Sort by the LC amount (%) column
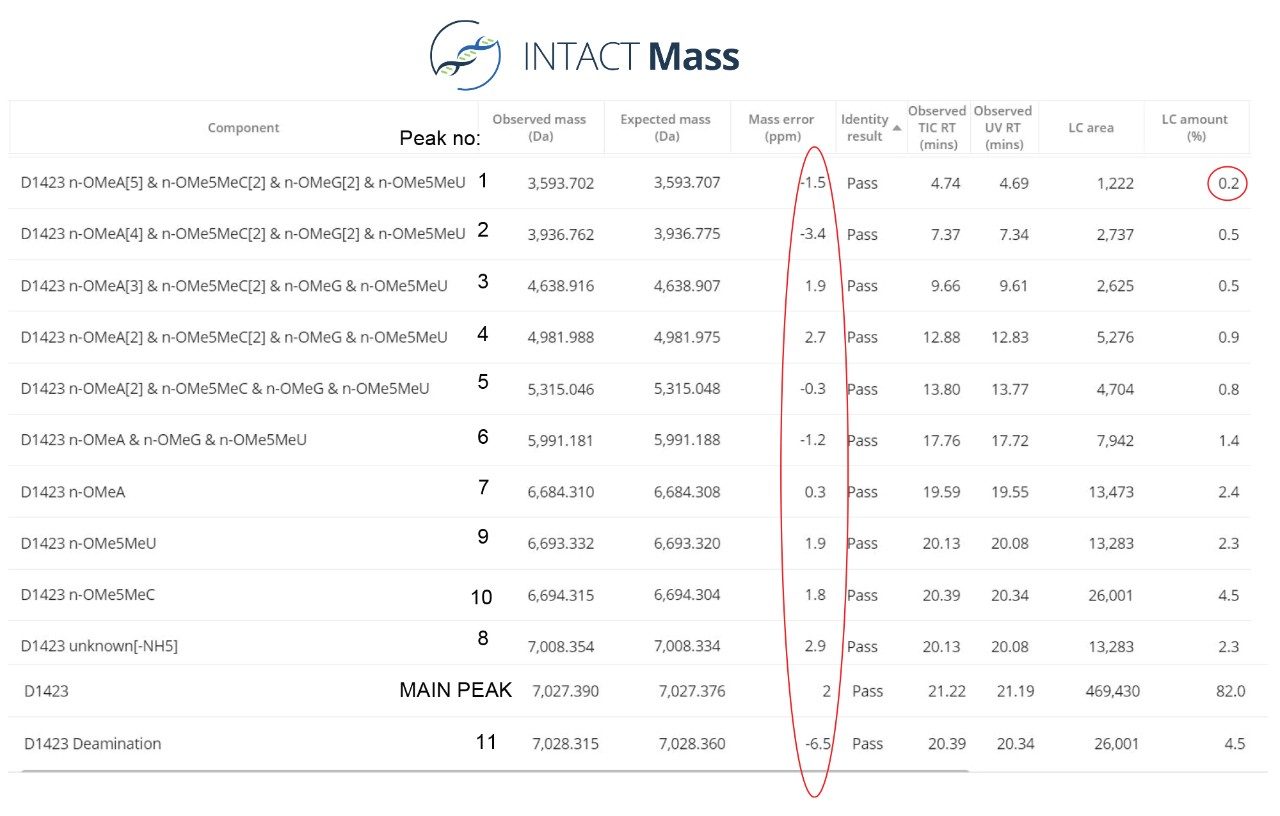Screen dimensions: 1280x816 click(x=1195, y=127)
